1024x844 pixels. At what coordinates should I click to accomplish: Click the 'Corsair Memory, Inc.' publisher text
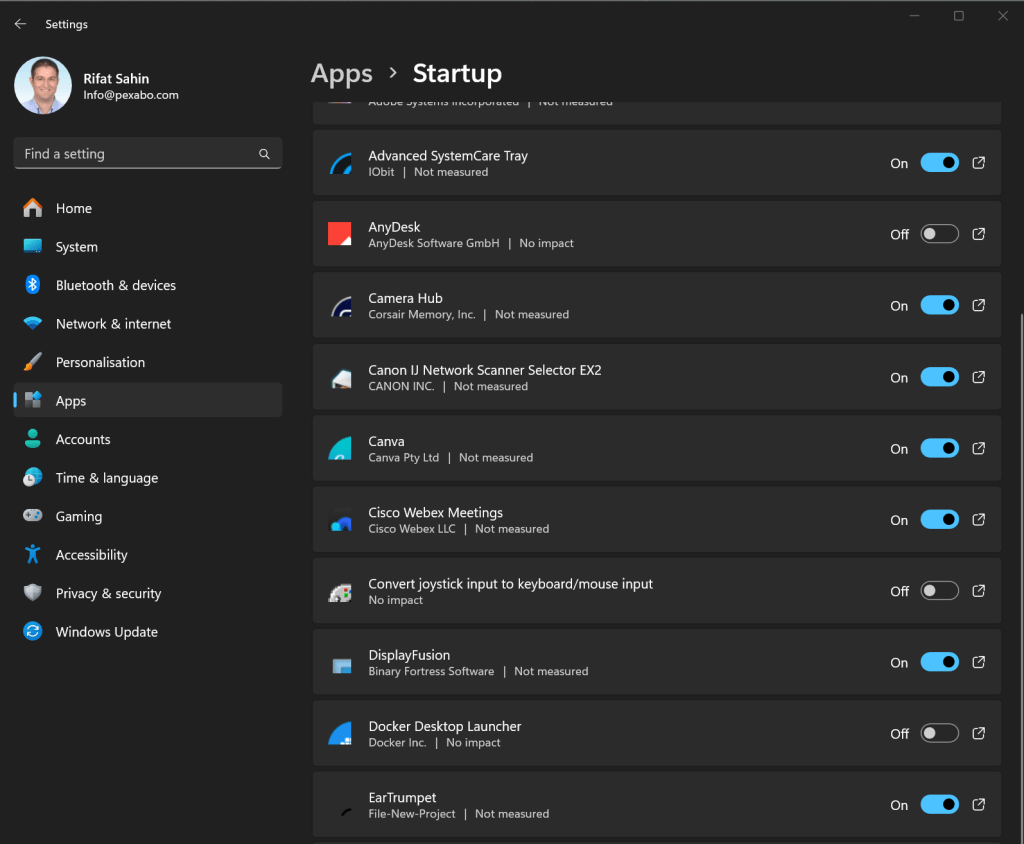coord(422,314)
